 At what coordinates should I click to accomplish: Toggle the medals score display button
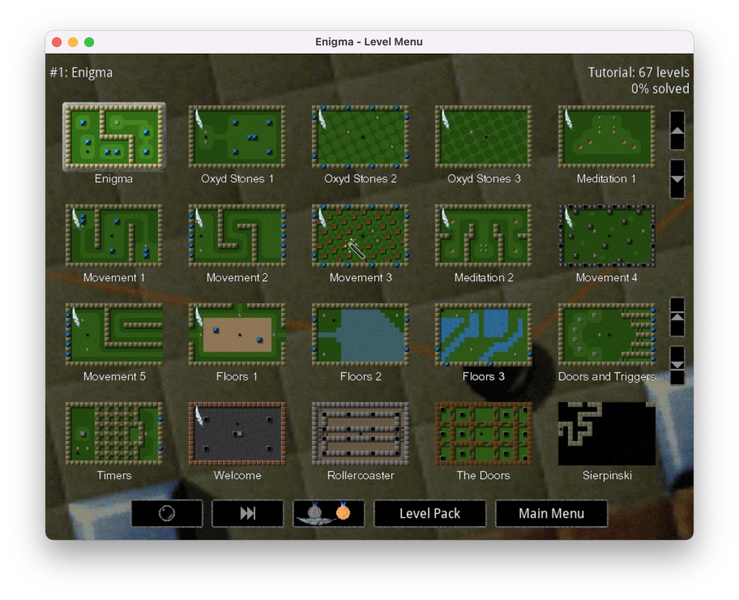(329, 513)
